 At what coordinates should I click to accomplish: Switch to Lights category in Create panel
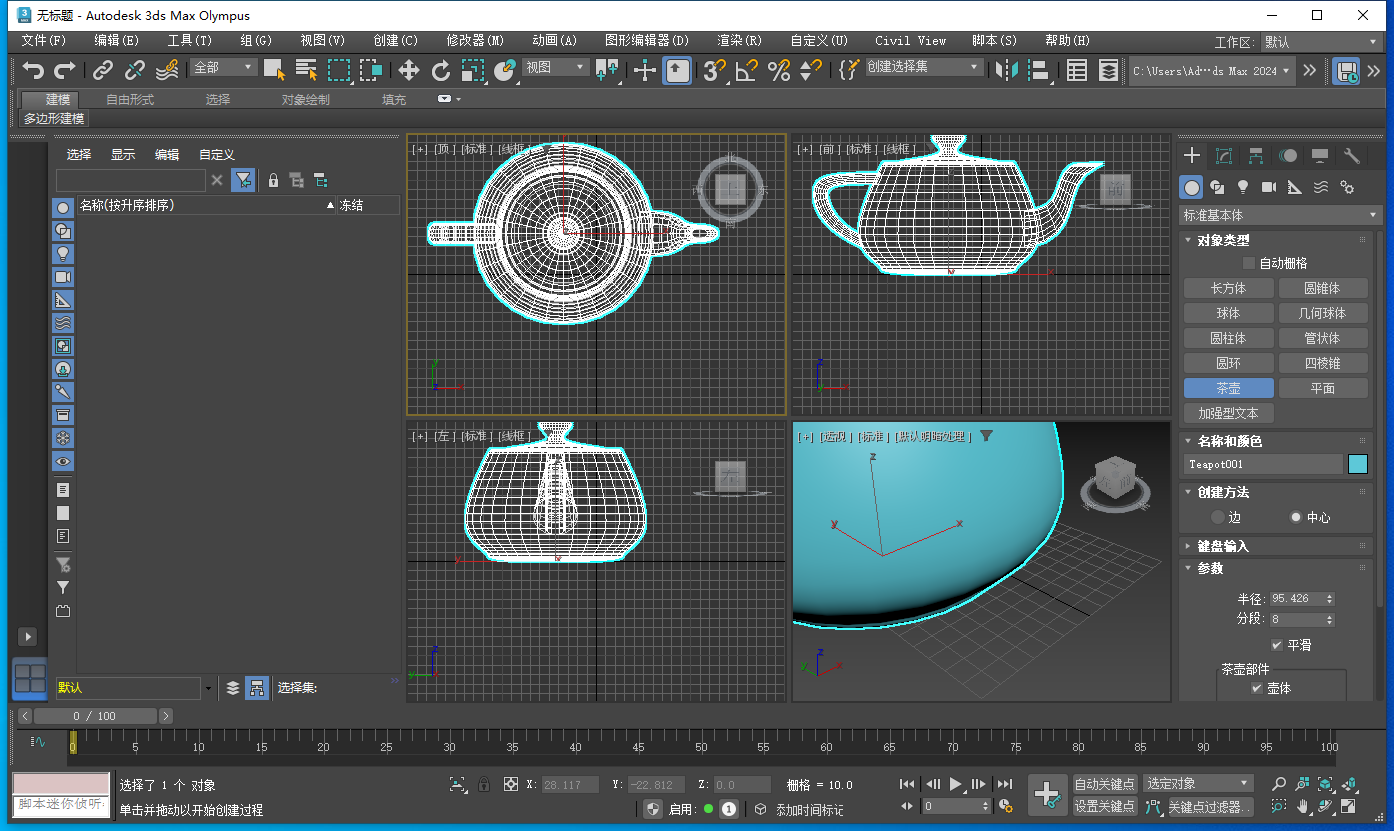(1243, 187)
